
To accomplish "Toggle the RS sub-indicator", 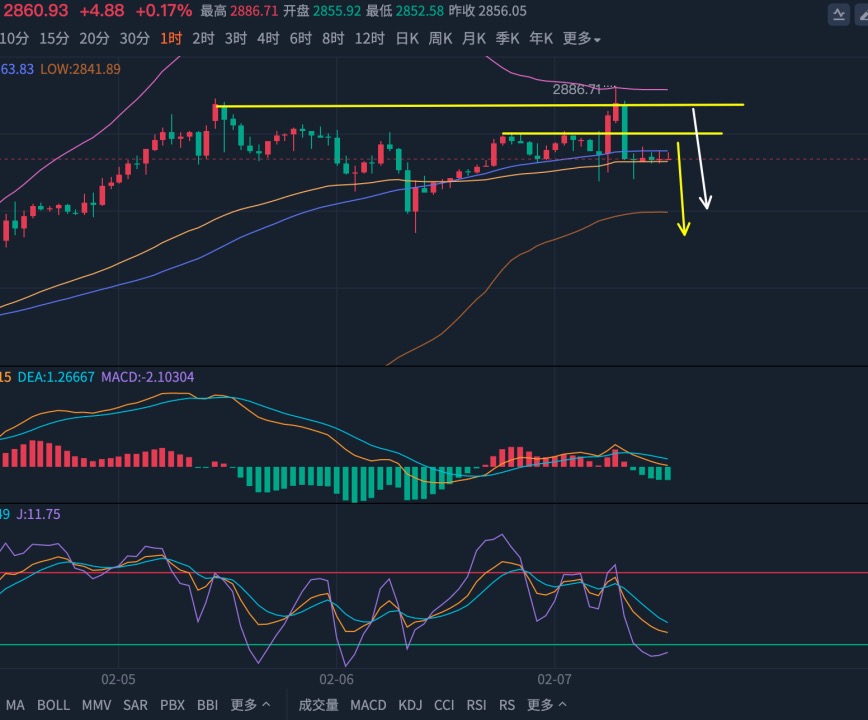I will 507,705.
